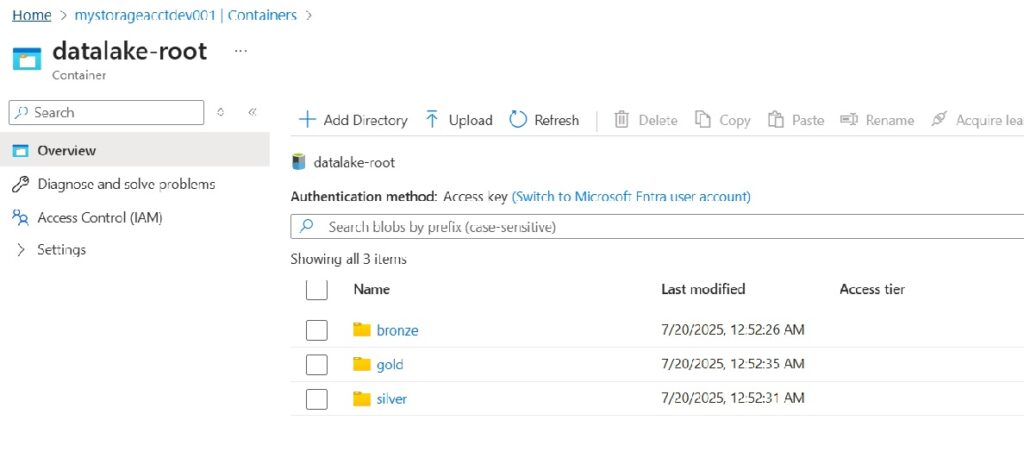Focus the Search blobs by prefix field
The width and height of the screenshot is (1024, 458).
point(657,227)
